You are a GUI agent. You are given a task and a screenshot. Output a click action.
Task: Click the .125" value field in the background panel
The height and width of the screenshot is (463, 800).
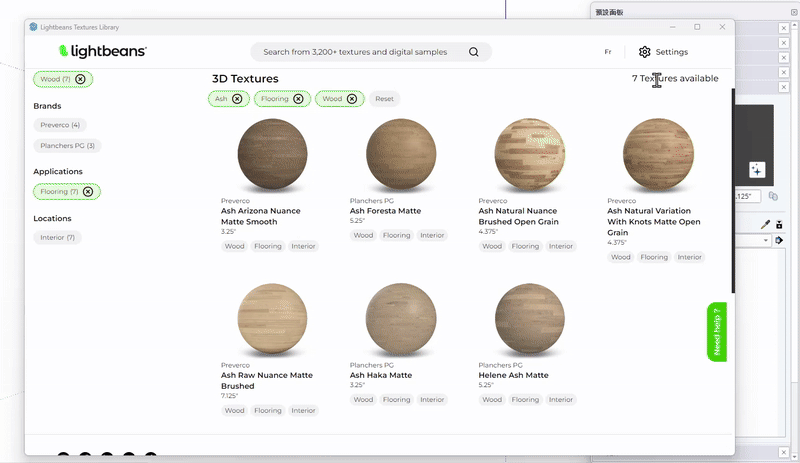[x=747, y=196]
